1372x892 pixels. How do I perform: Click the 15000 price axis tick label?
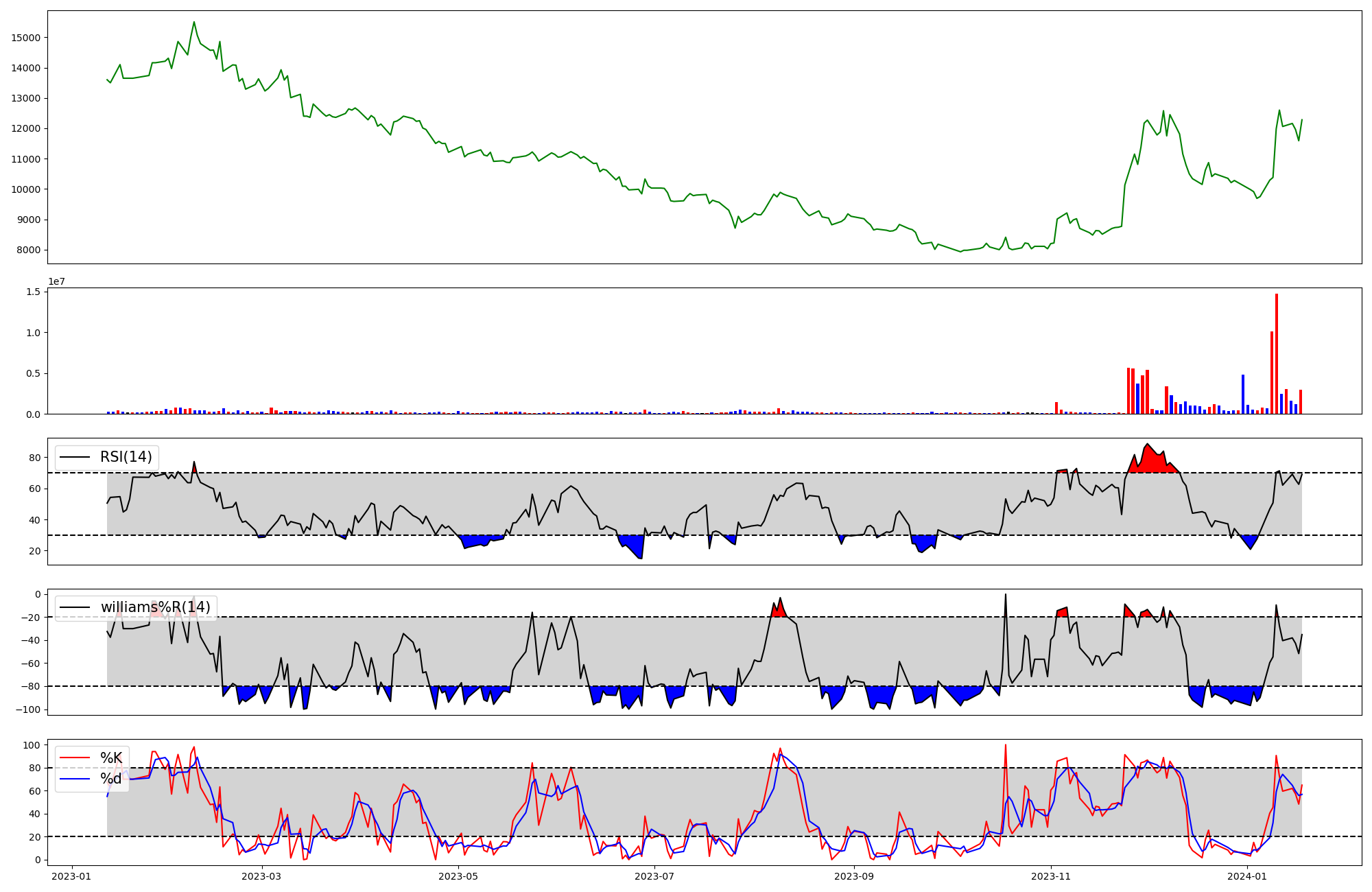(x=26, y=38)
